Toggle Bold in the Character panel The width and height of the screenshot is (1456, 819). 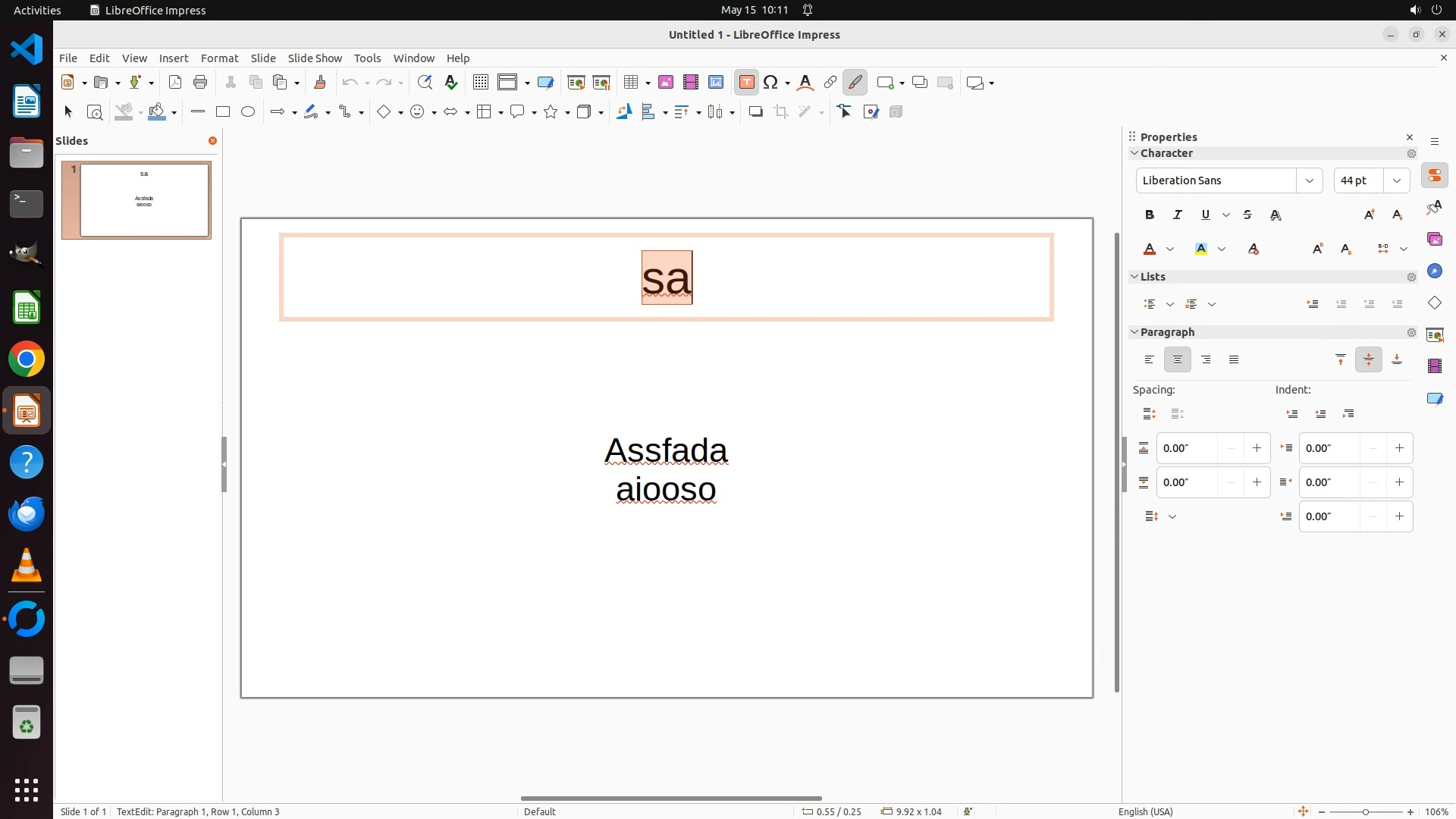pyautogui.click(x=1150, y=215)
